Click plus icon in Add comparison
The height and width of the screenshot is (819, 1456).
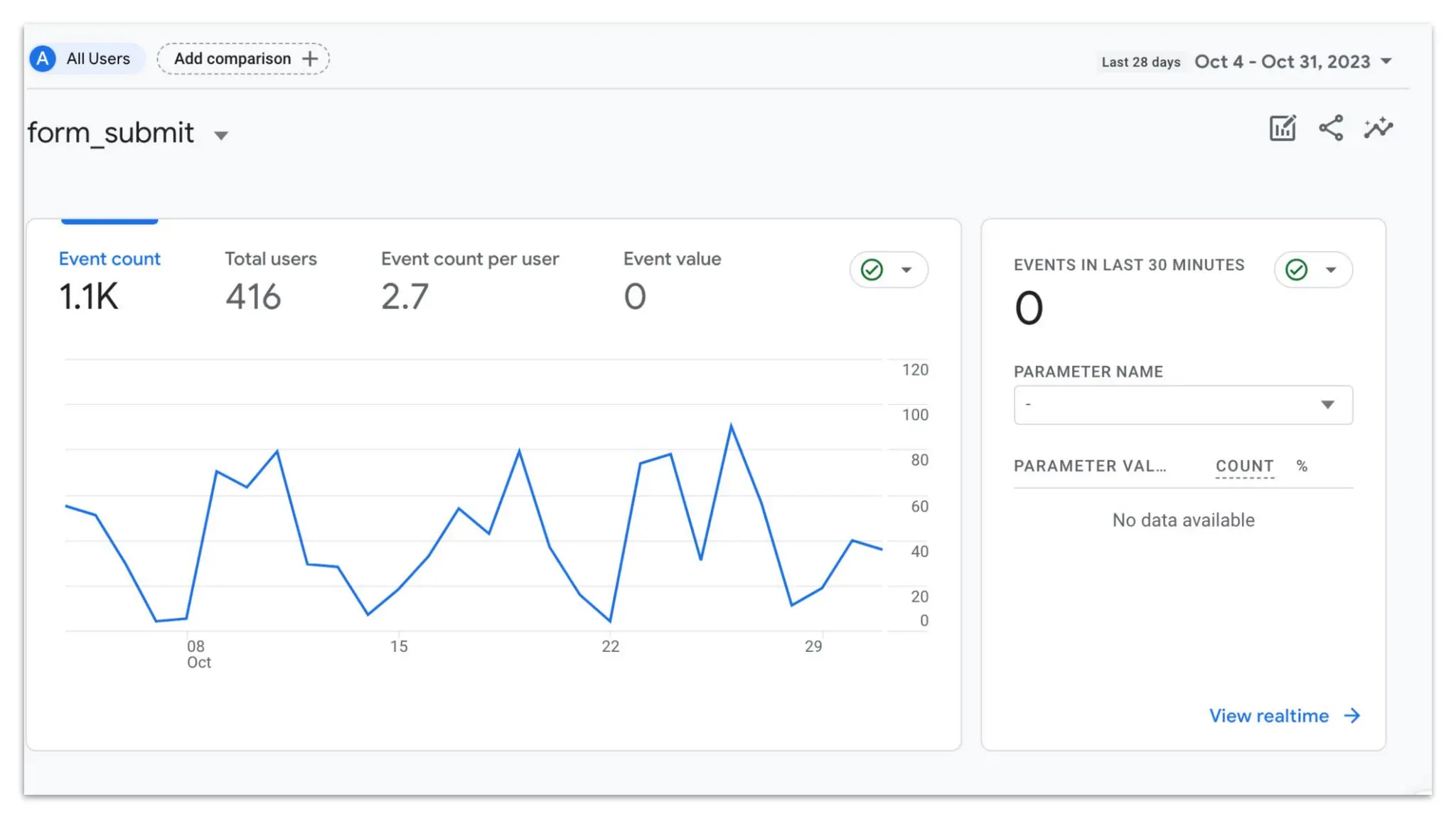(x=310, y=59)
